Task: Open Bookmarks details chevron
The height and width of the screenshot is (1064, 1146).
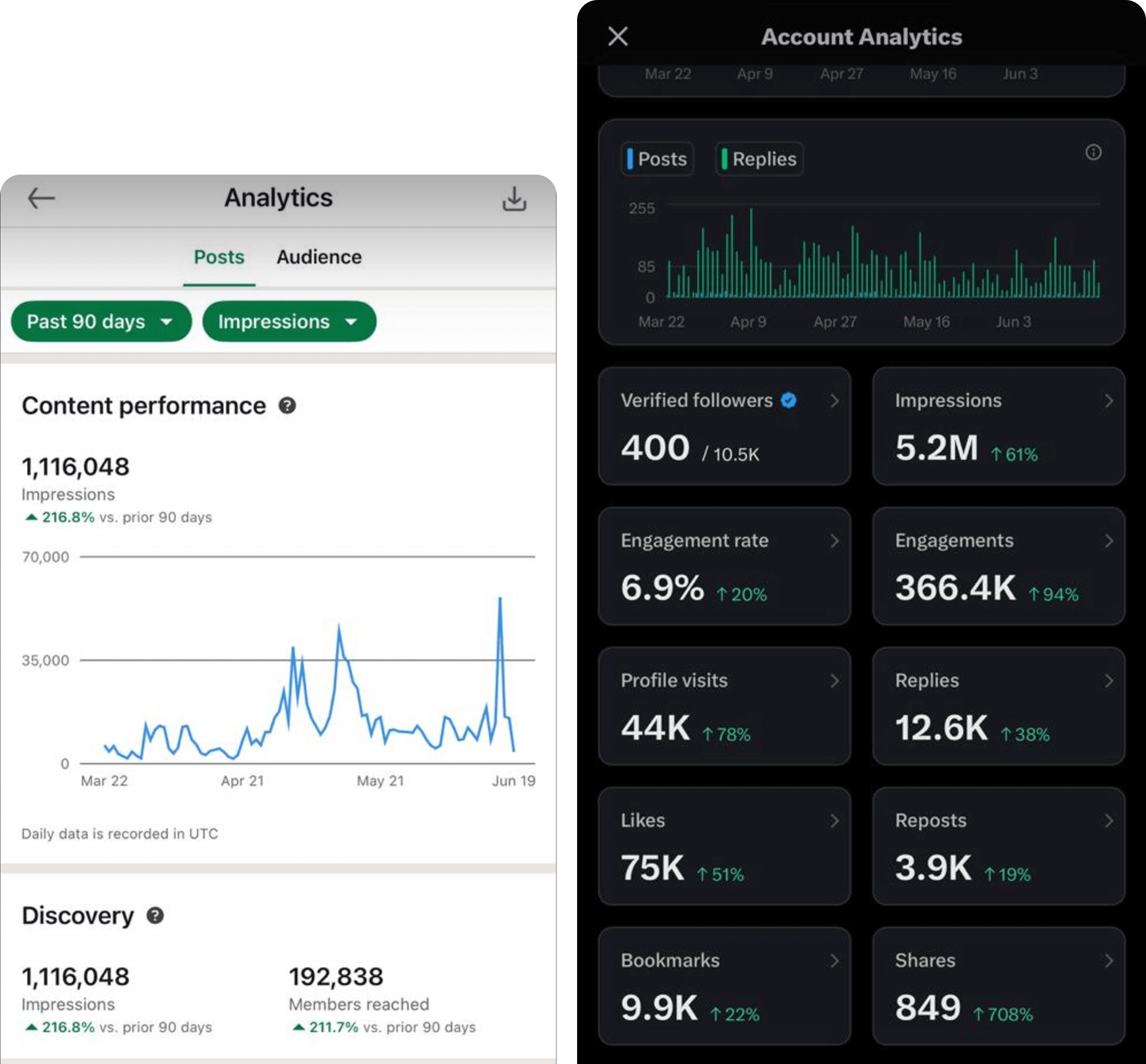Action: pos(834,961)
